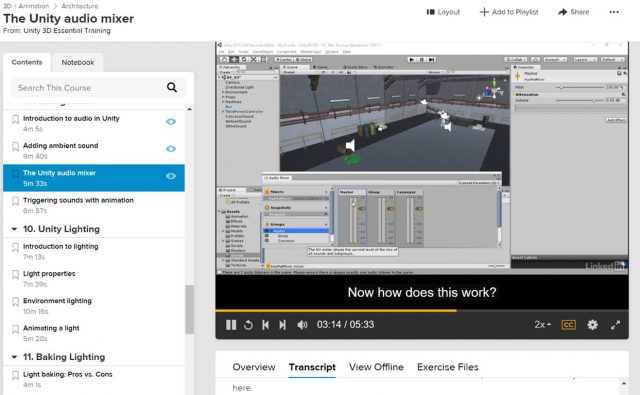Open the three-dot more options menu
This screenshot has width=640, height=395.
point(614,12)
